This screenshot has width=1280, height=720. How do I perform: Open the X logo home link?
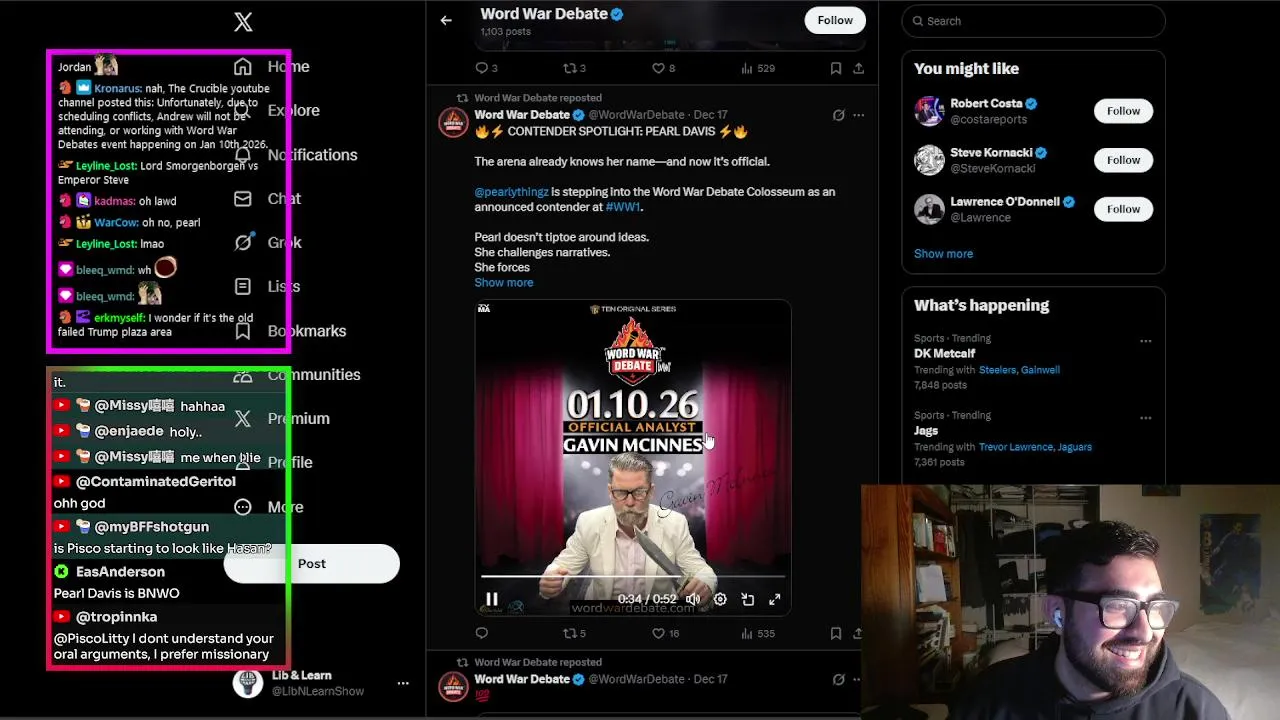point(243,22)
